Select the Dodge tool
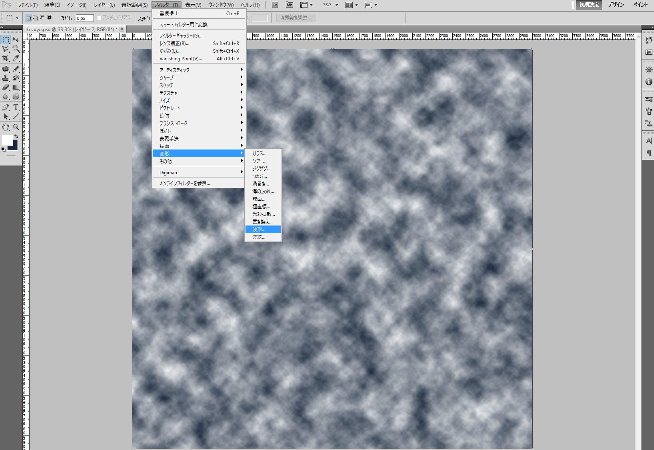The height and width of the screenshot is (450, 654). (16, 96)
